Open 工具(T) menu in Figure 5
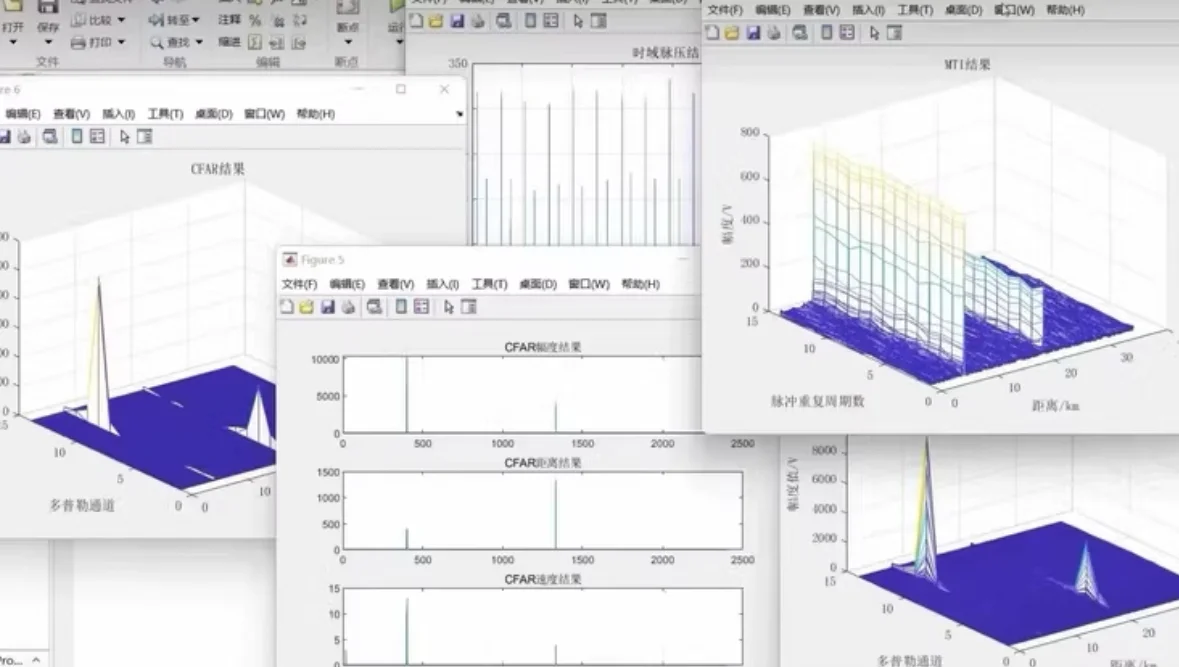 489,284
